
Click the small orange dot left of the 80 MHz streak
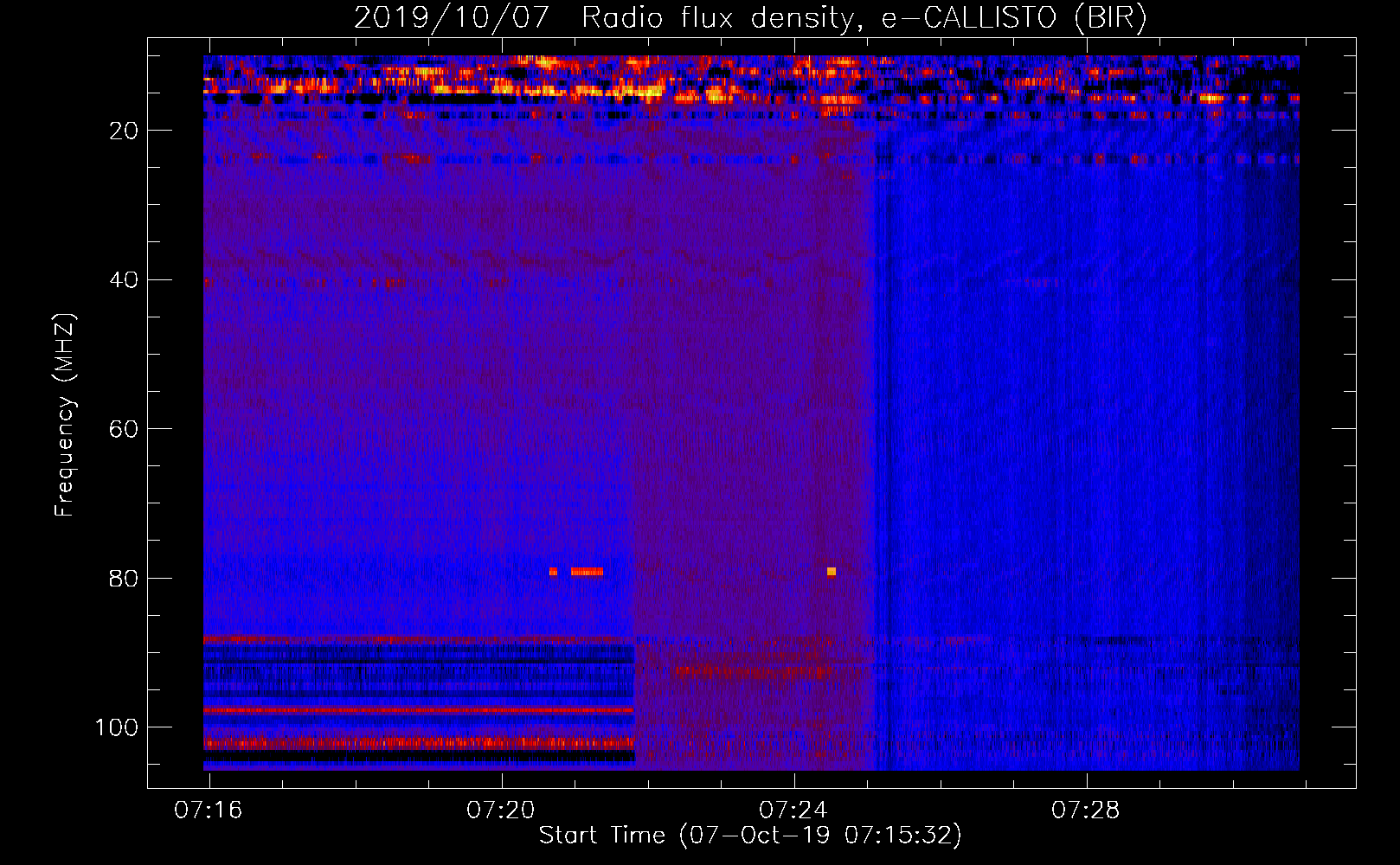tap(553, 572)
